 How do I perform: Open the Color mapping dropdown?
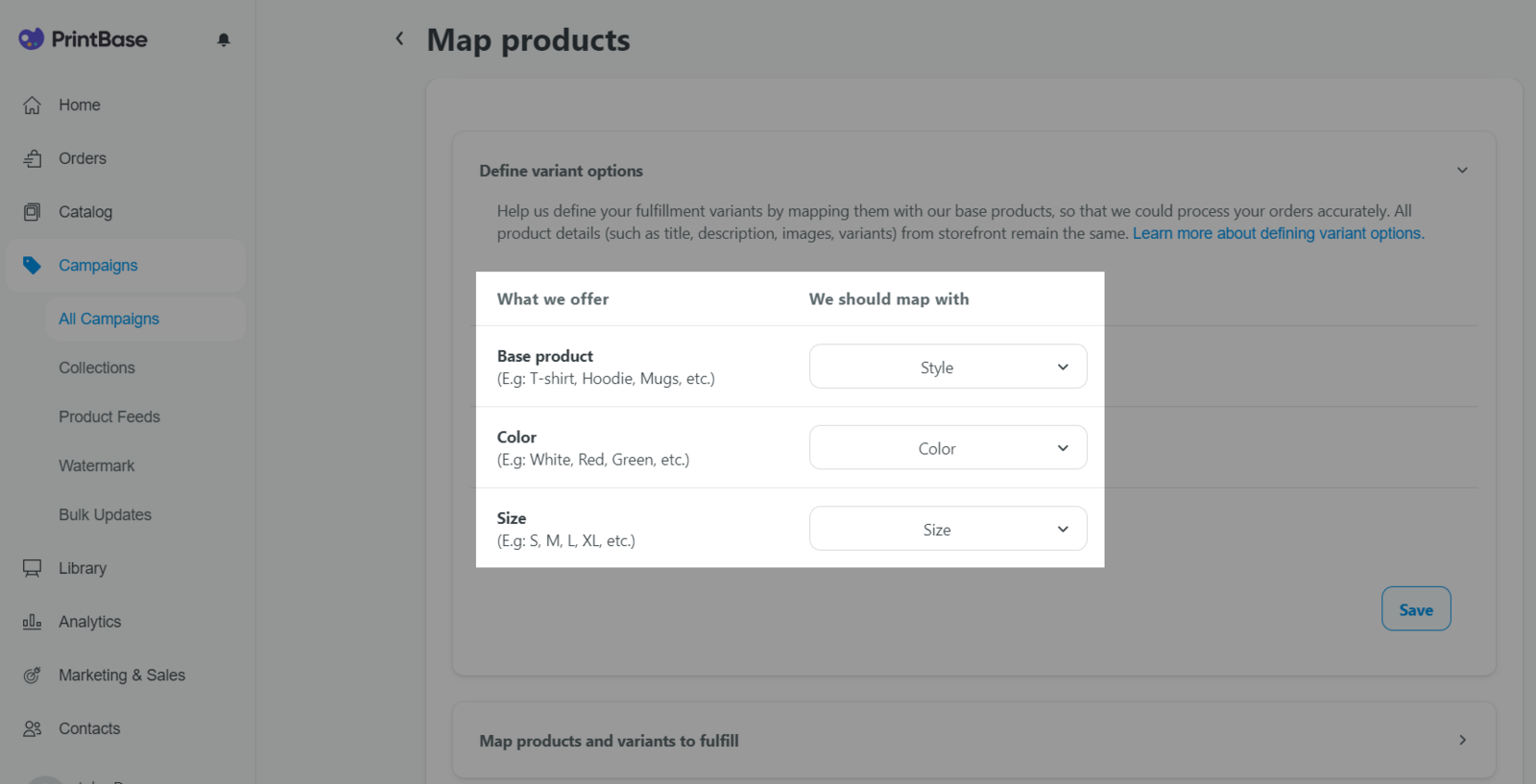click(948, 447)
